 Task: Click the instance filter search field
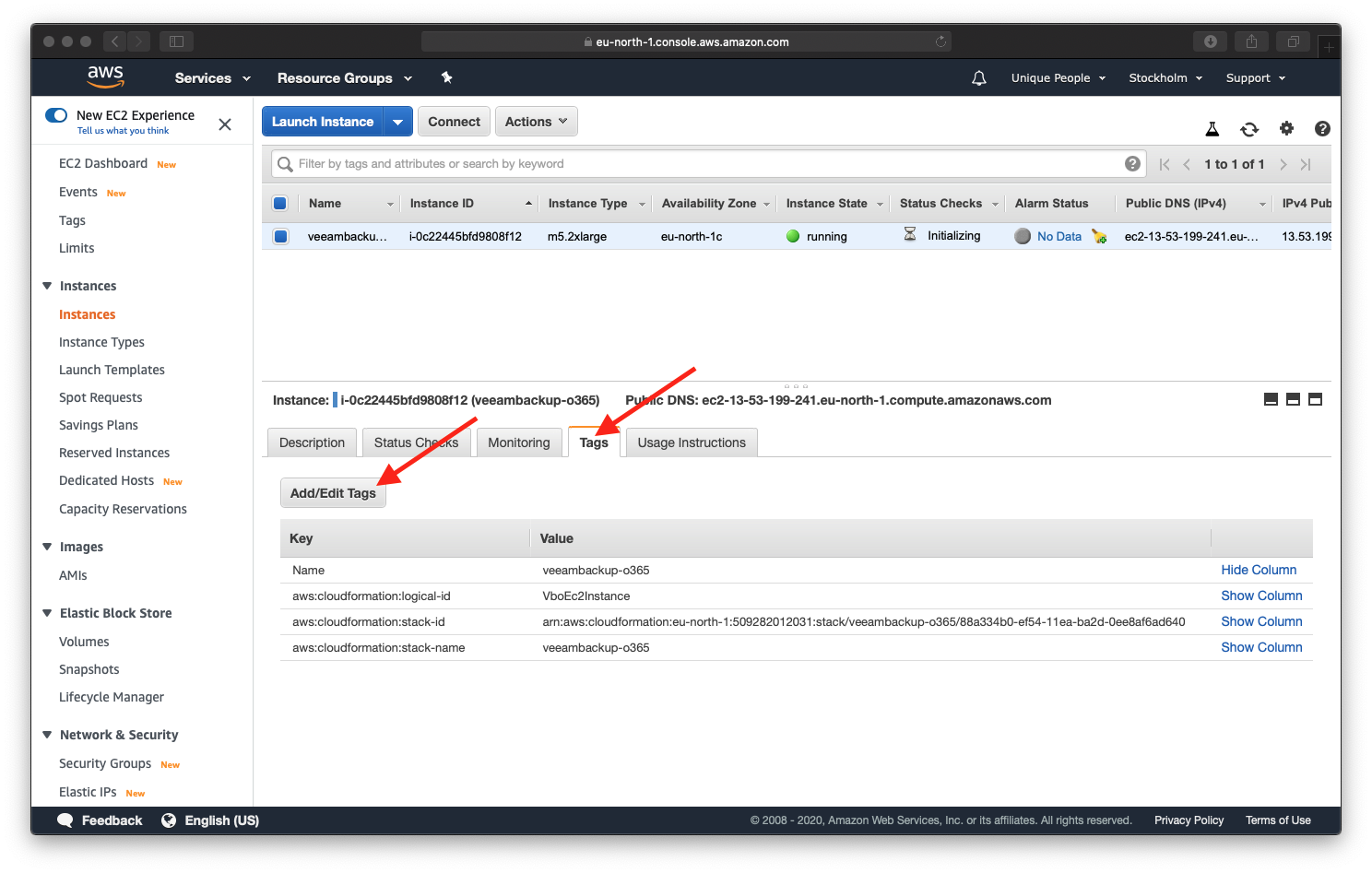tap(708, 164)
